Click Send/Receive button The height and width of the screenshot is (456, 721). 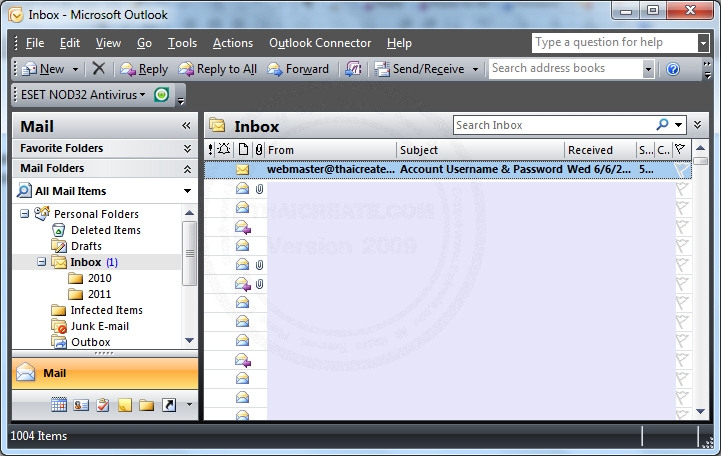tap(419, 69)
